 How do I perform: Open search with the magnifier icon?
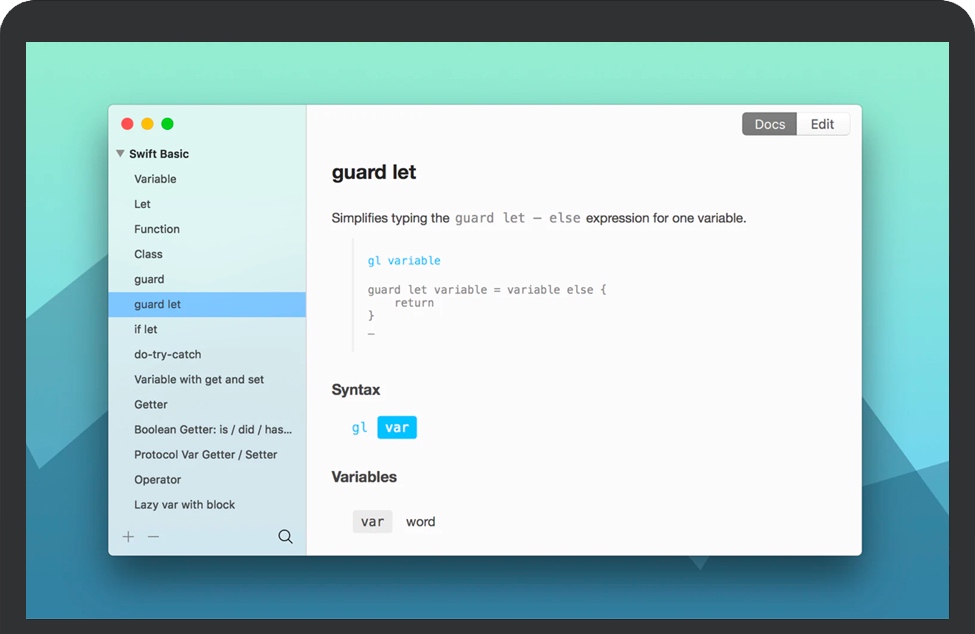(285, 537)
